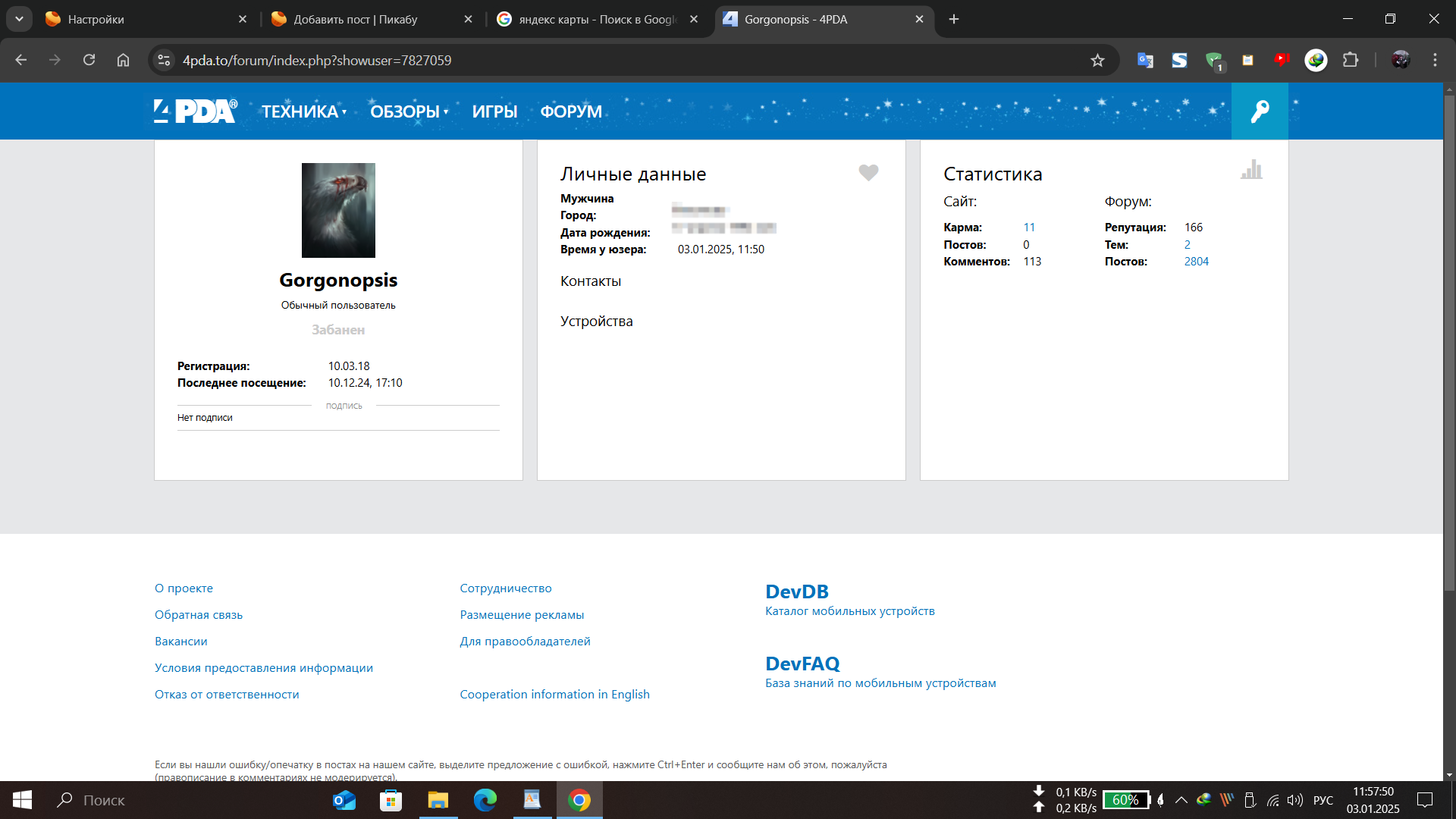Screen dimensions: 1456x819
Task: Open the tab search dropdown arrow
Action: pos(19,19)
